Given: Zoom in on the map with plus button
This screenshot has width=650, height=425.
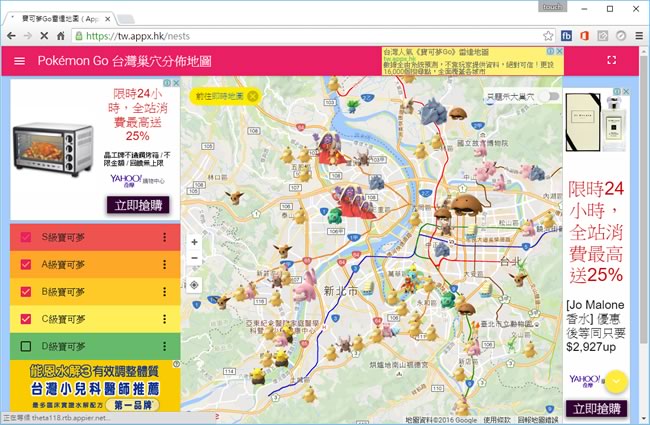Looking at the screenshot, I should 194,242.
